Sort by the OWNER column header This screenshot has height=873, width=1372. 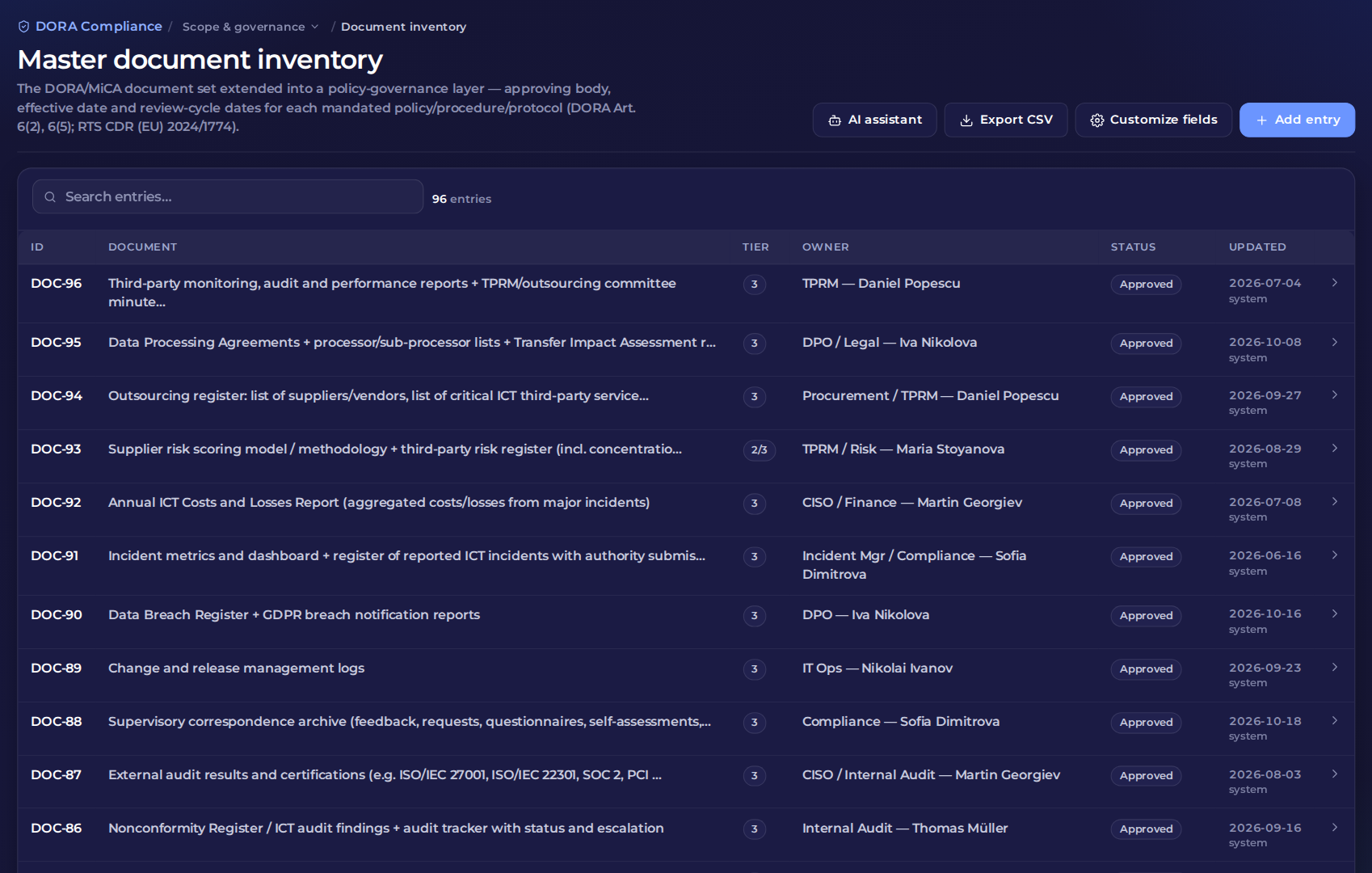pos(825,247)
